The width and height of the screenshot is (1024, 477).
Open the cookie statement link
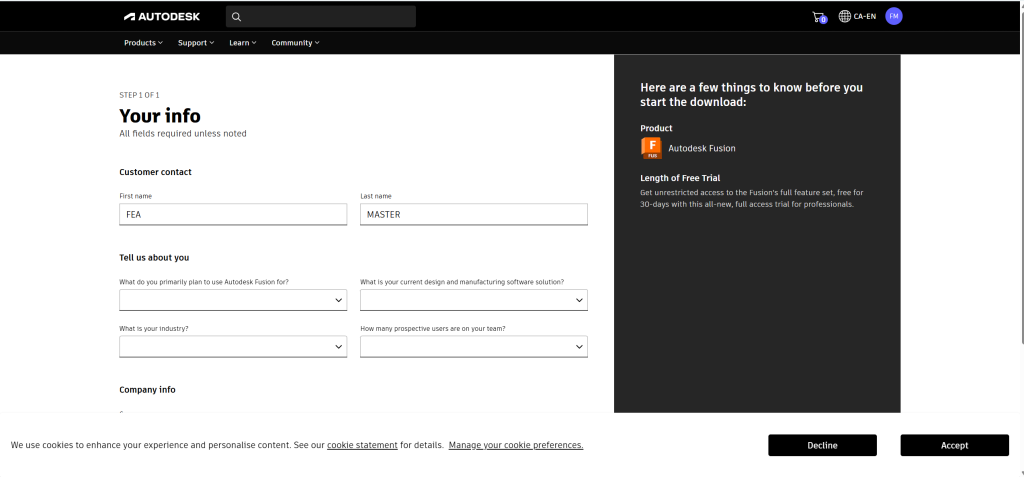362,445
